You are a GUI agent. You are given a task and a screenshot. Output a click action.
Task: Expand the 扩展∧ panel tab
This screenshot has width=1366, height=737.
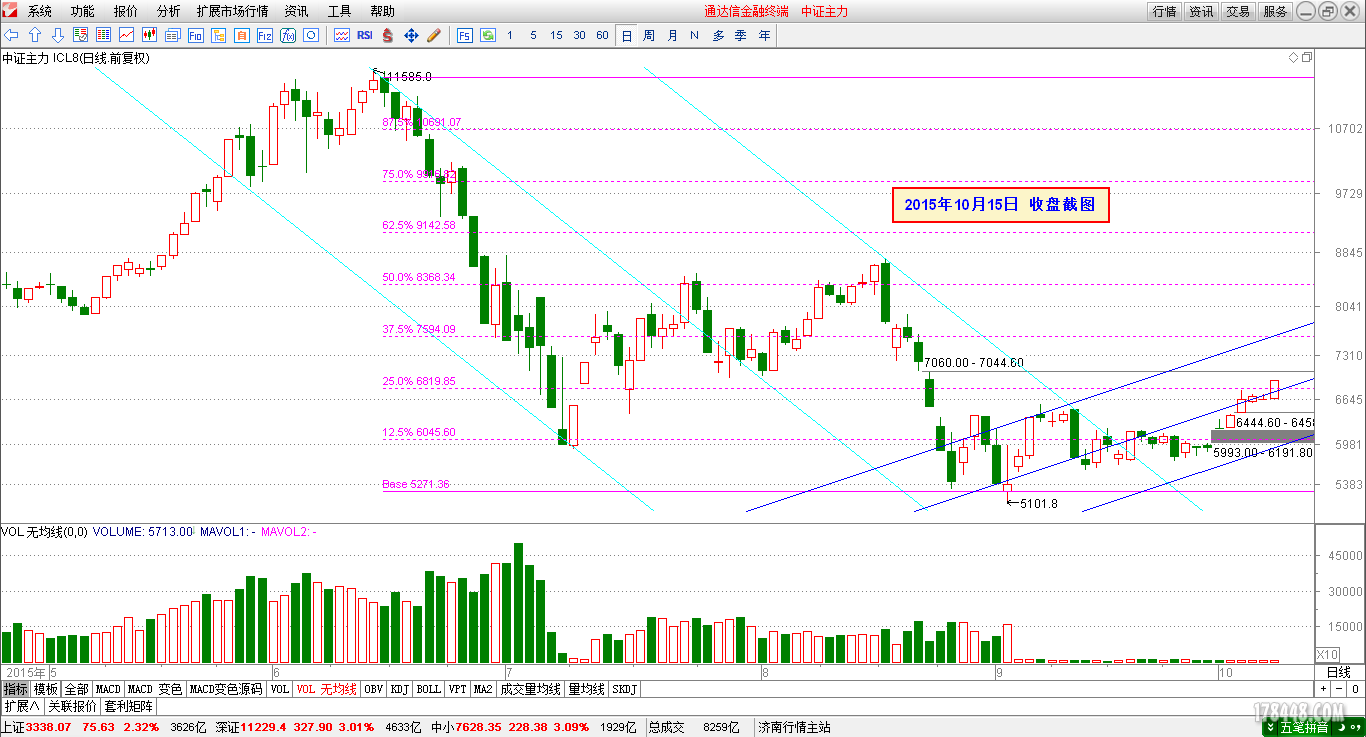tap(21, 705)
